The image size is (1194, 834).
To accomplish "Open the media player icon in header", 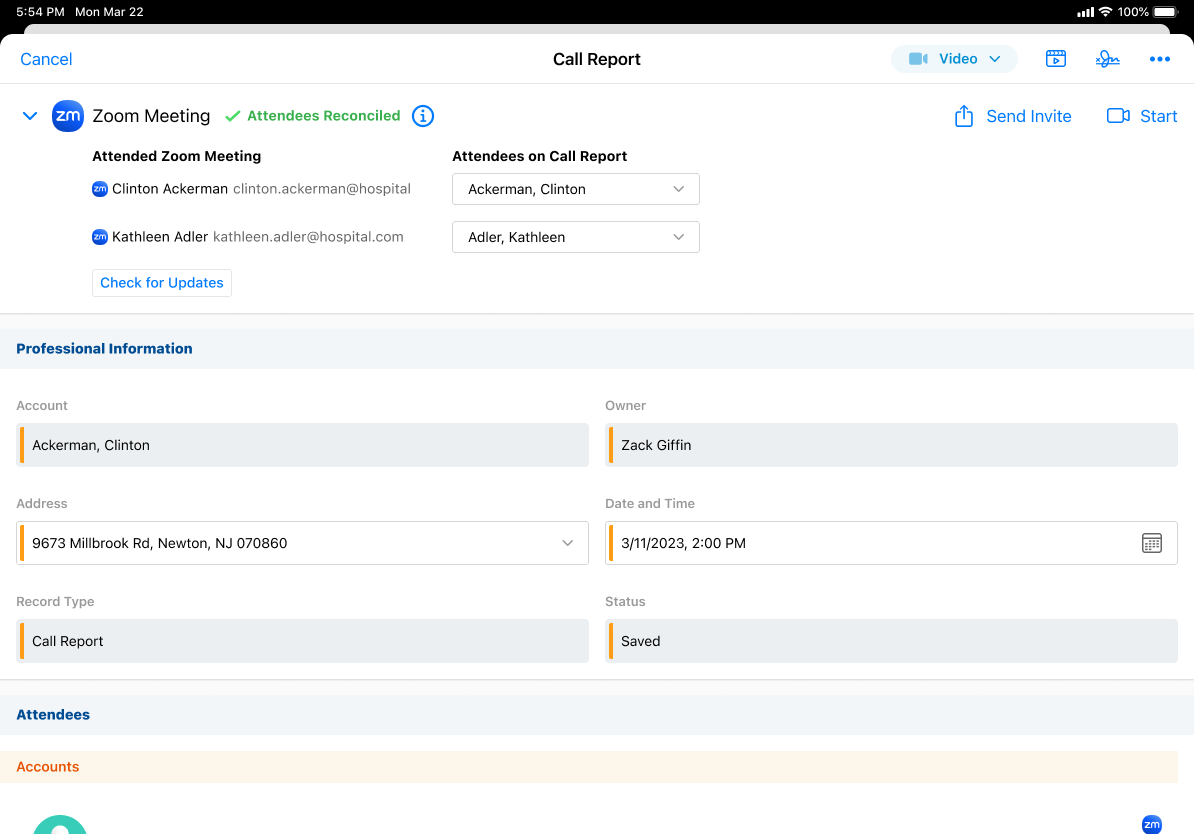I will coord(1055,59).
